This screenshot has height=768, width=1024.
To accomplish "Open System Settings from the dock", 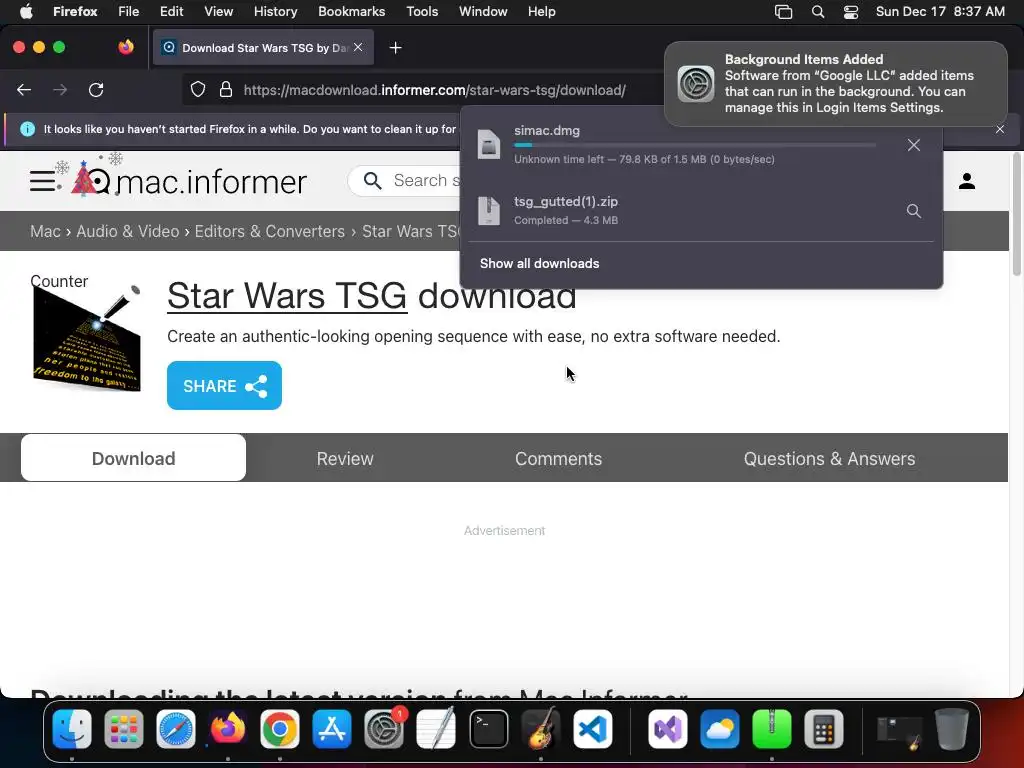I will tap(384, 729).
